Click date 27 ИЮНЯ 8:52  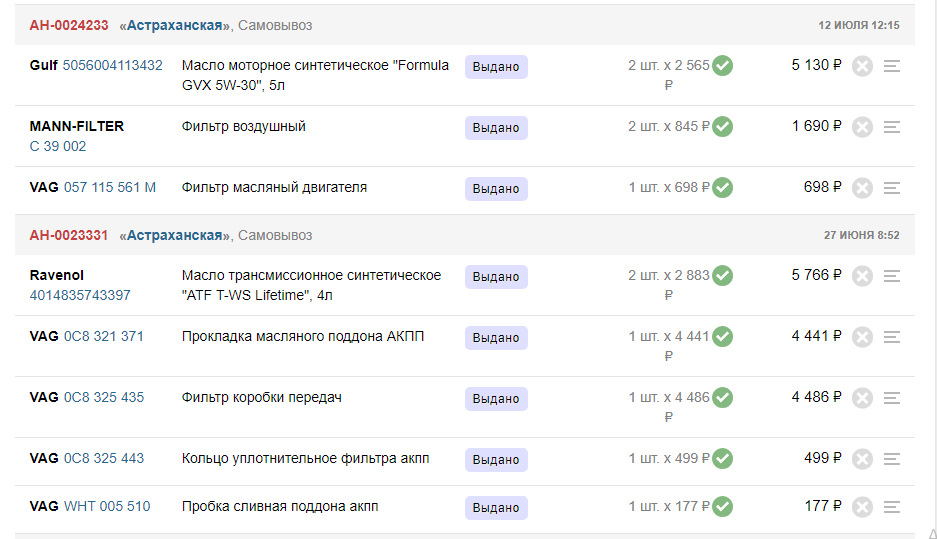[x=861, y=235]
